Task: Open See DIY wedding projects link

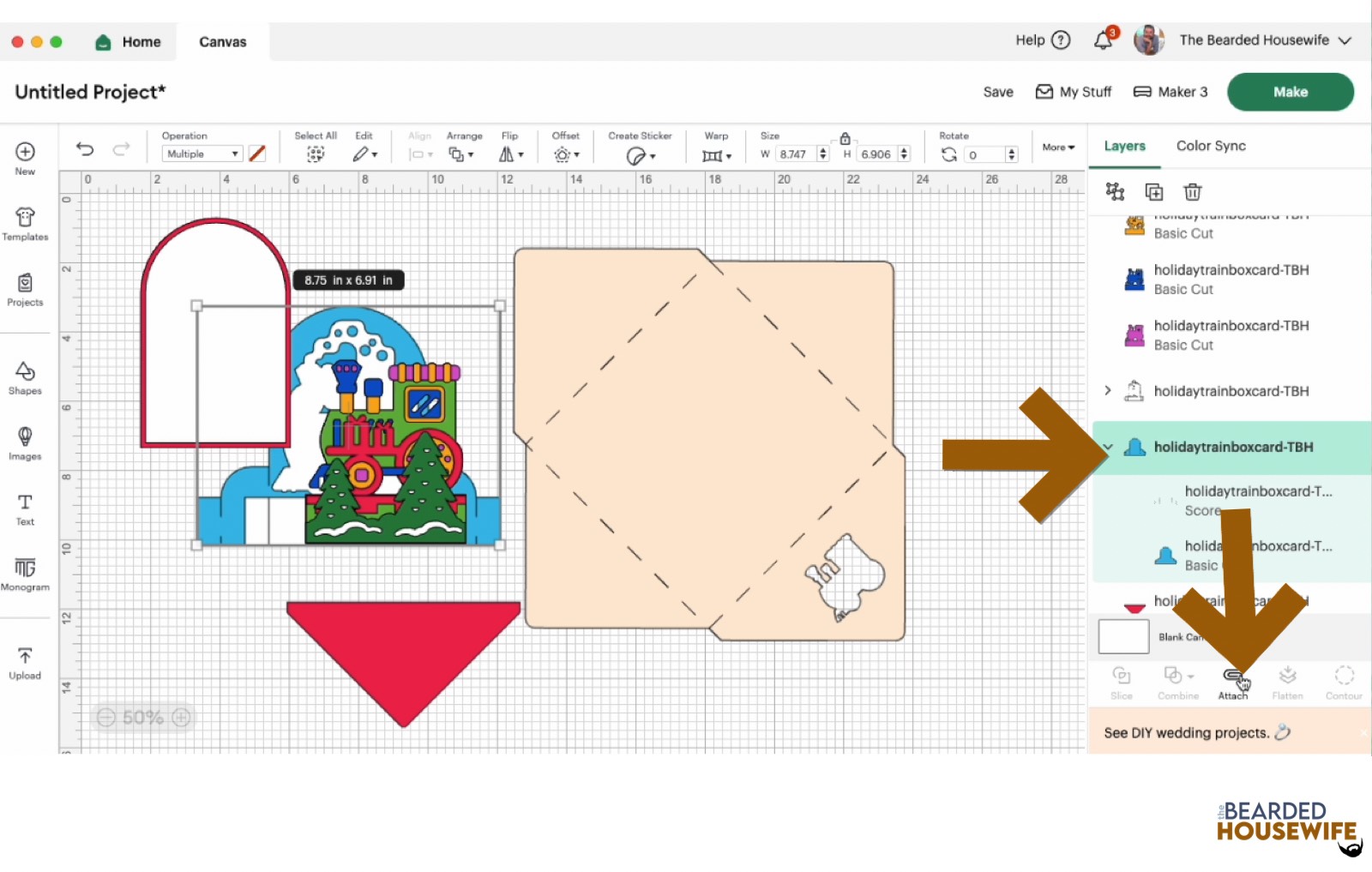Action: pyautogui.click(x=1196, y=732)
